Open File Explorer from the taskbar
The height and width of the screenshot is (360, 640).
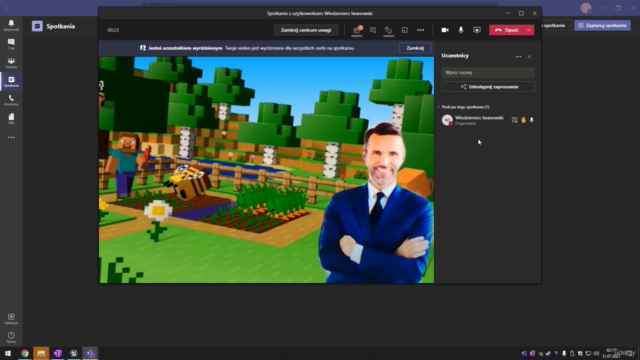pyautogui.click(x=41, y=353)
